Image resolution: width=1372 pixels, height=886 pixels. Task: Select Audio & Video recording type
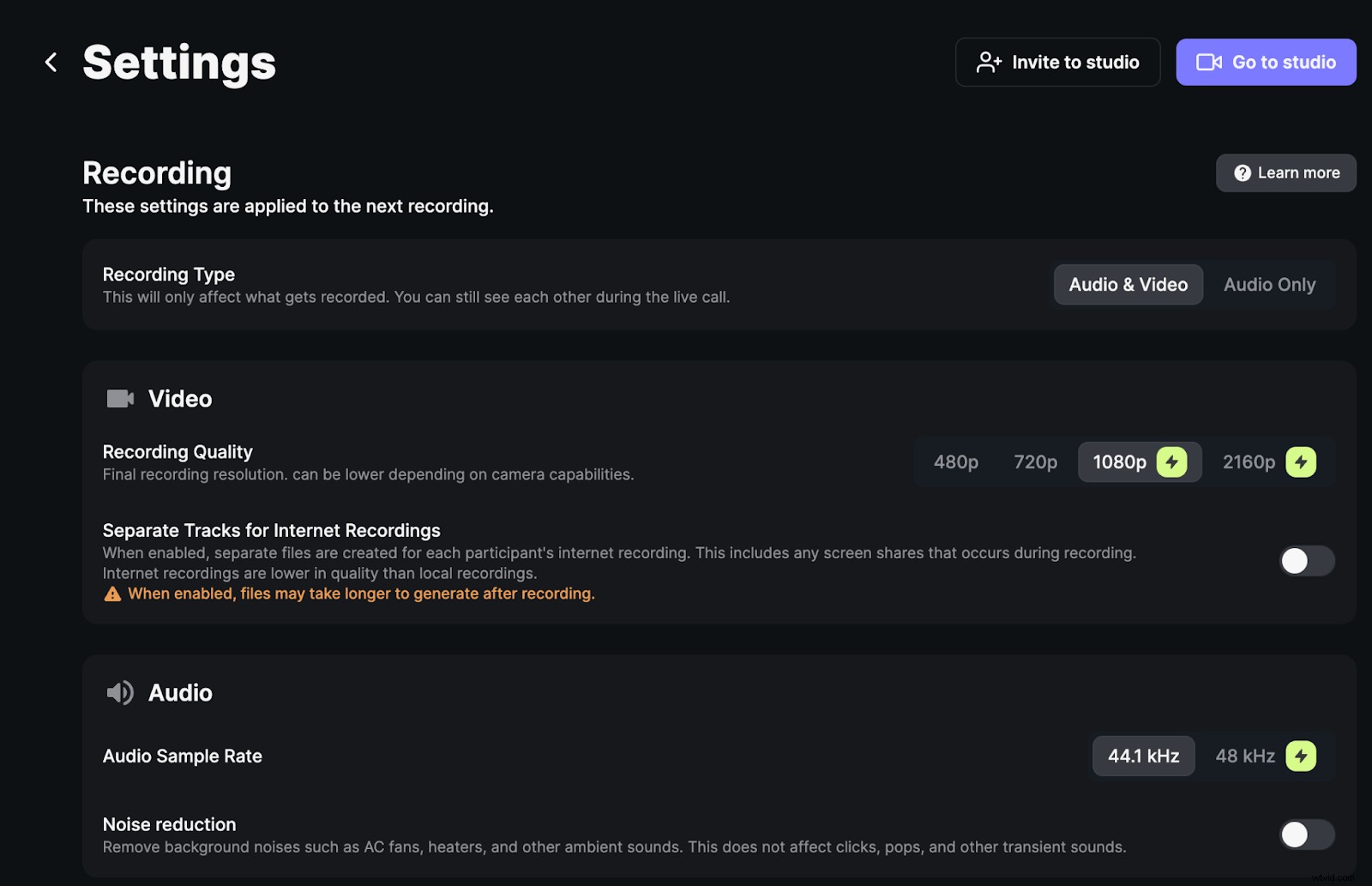1128,285
